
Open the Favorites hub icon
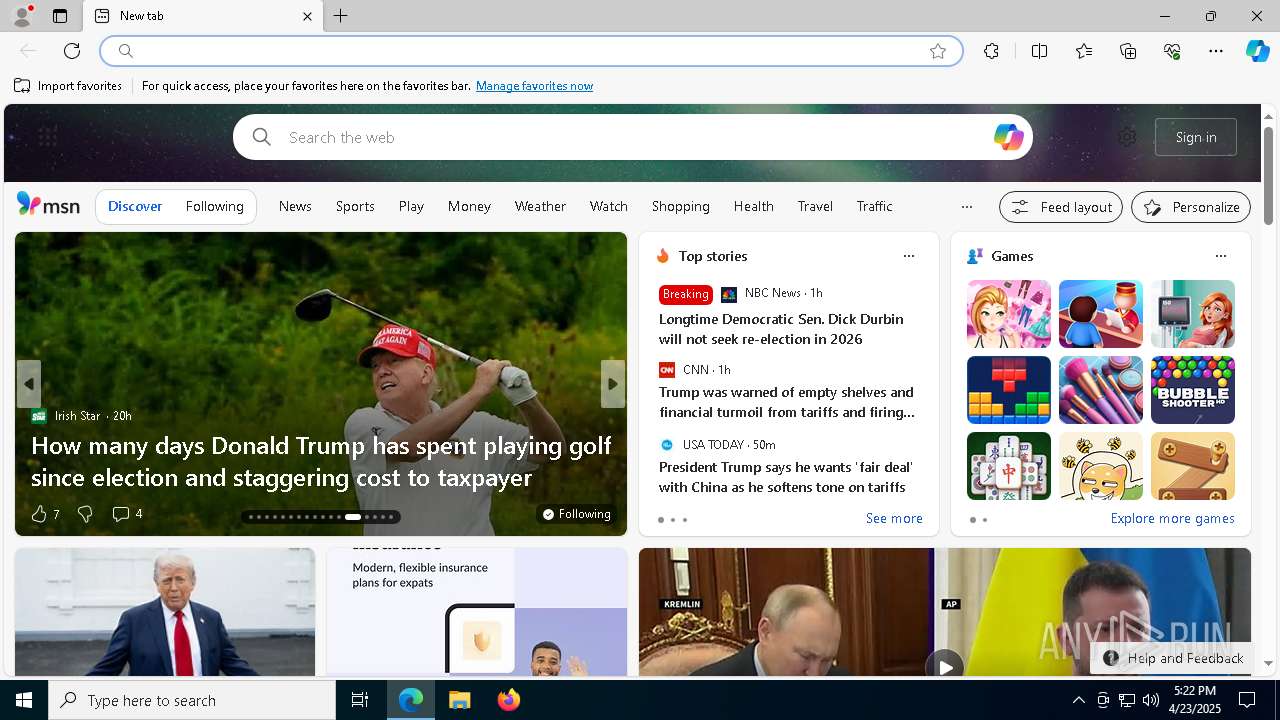(1084, 51)
